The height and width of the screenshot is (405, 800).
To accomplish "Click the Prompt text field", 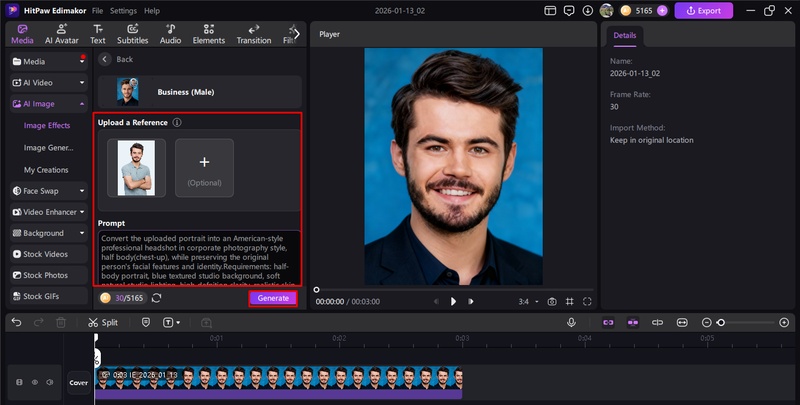I will pos(199,258).
